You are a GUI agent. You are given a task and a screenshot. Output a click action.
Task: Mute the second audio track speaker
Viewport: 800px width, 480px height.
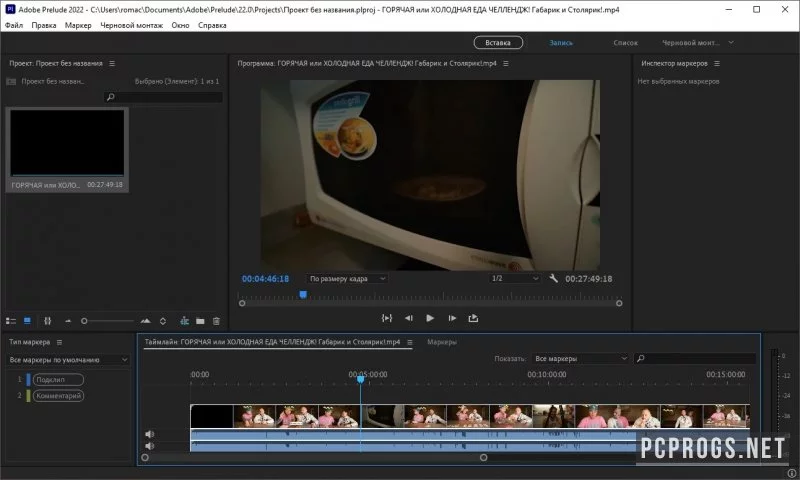(149, 446)
